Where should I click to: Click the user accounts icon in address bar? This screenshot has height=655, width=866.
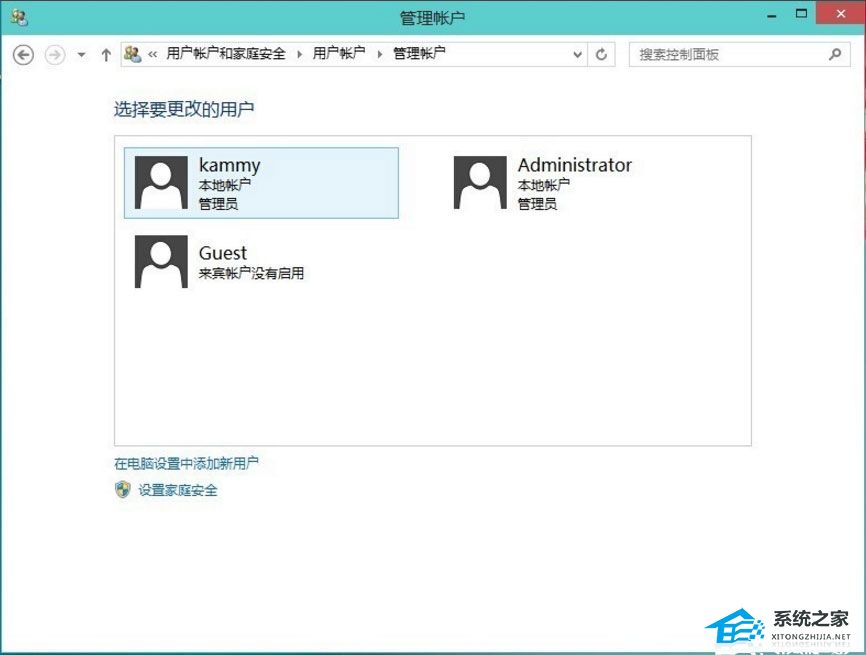(x=133, y=54)
